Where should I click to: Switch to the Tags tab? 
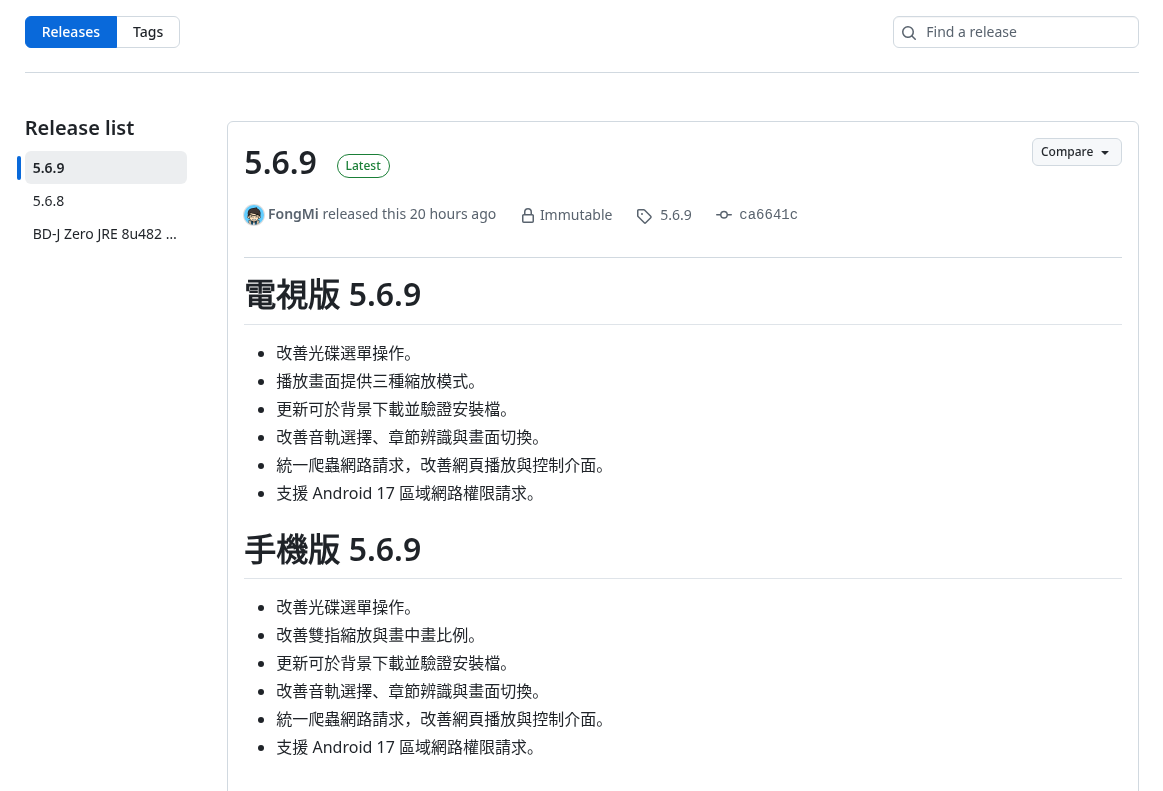pos(148,32)
